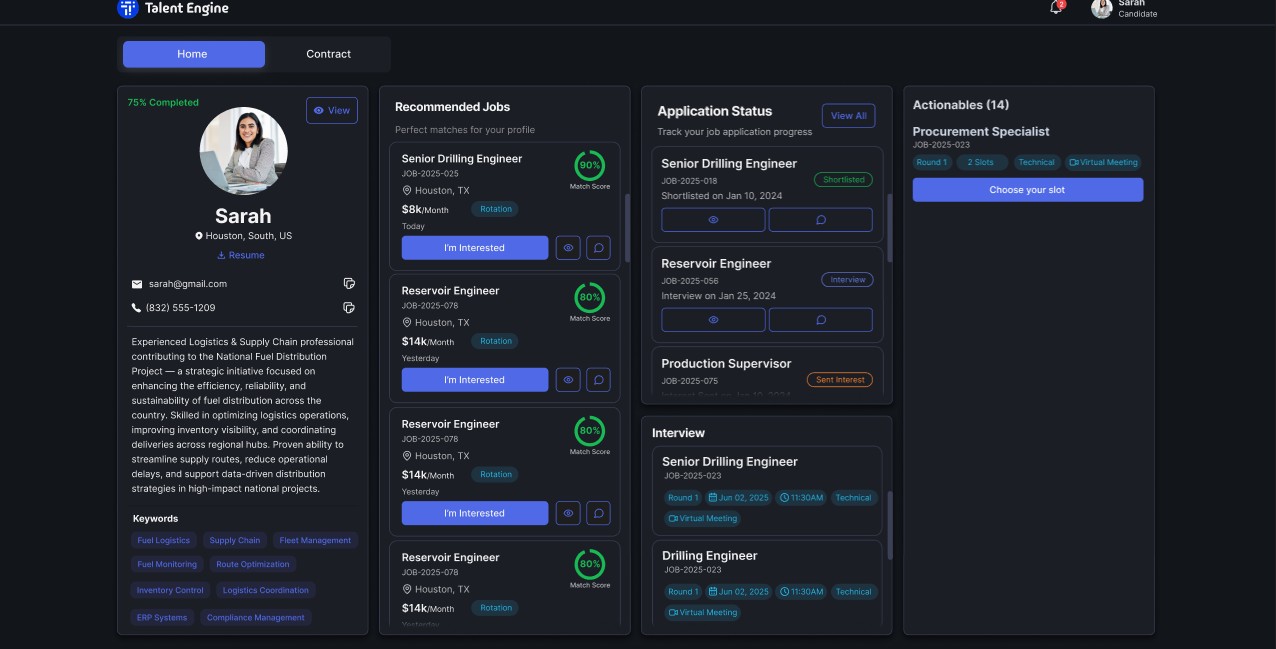The height and width of the screenshot is (649, 1276).
Task: Click the Supply Chain keyword tag
Action: pos(235,541)
